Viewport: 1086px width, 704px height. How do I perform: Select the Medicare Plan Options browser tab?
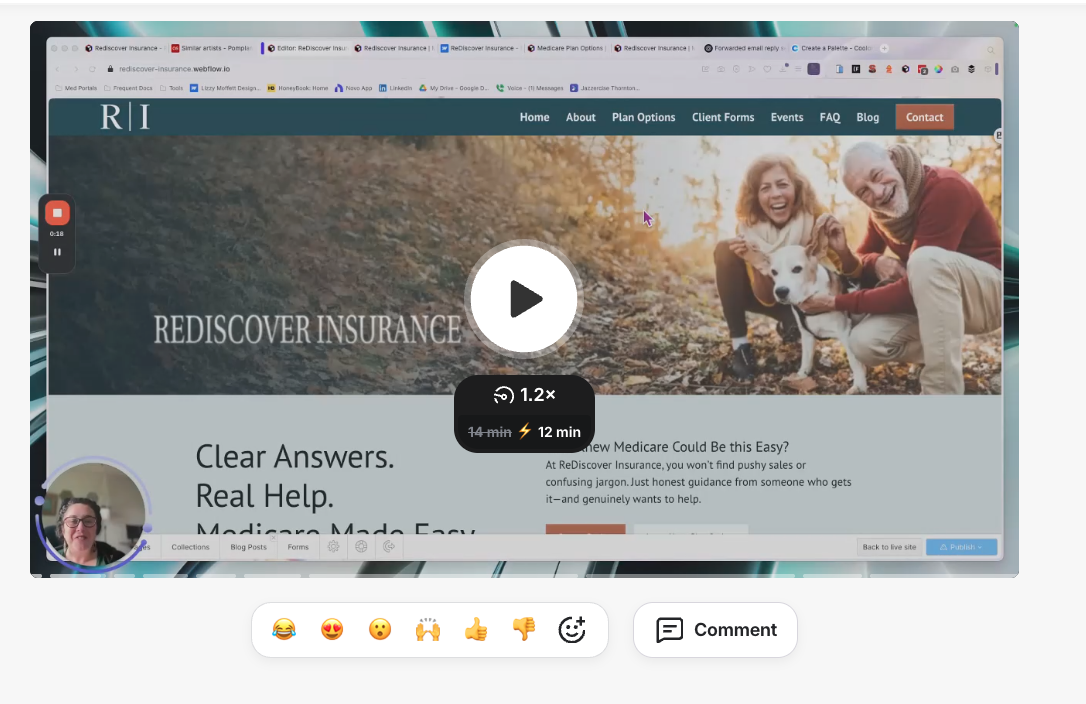tap(565, 48)
